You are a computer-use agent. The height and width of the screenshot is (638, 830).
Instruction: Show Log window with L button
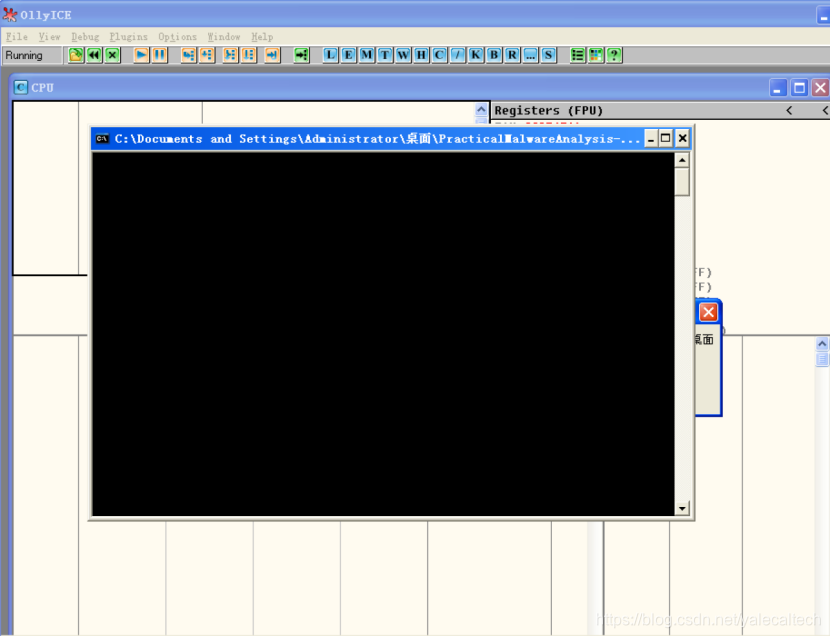330,55
